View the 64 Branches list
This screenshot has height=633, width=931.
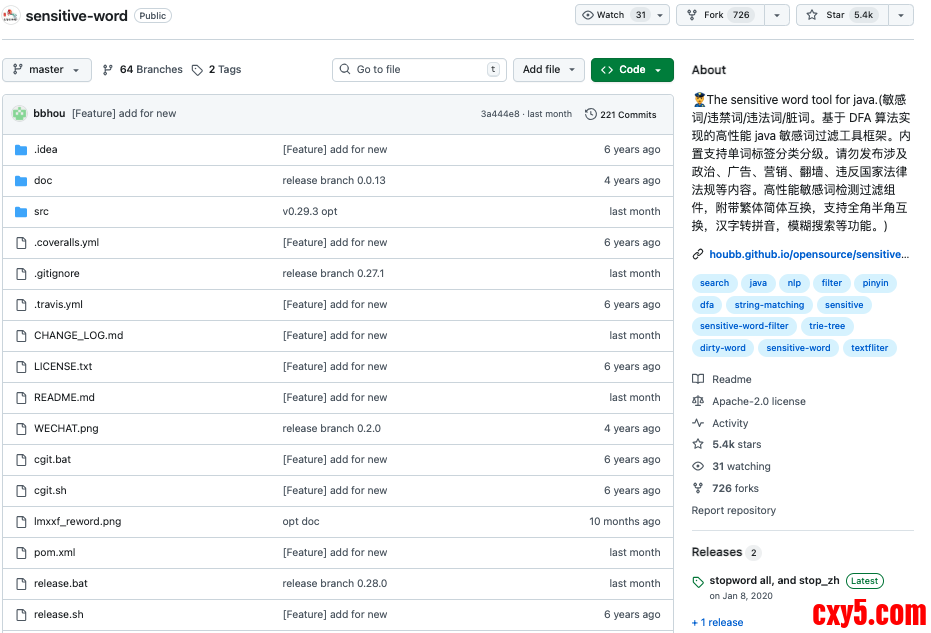[x=143, y=70]
